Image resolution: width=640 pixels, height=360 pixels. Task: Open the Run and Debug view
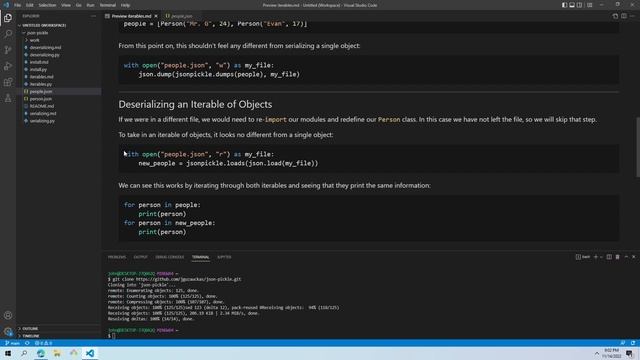(x=8, y=66)
